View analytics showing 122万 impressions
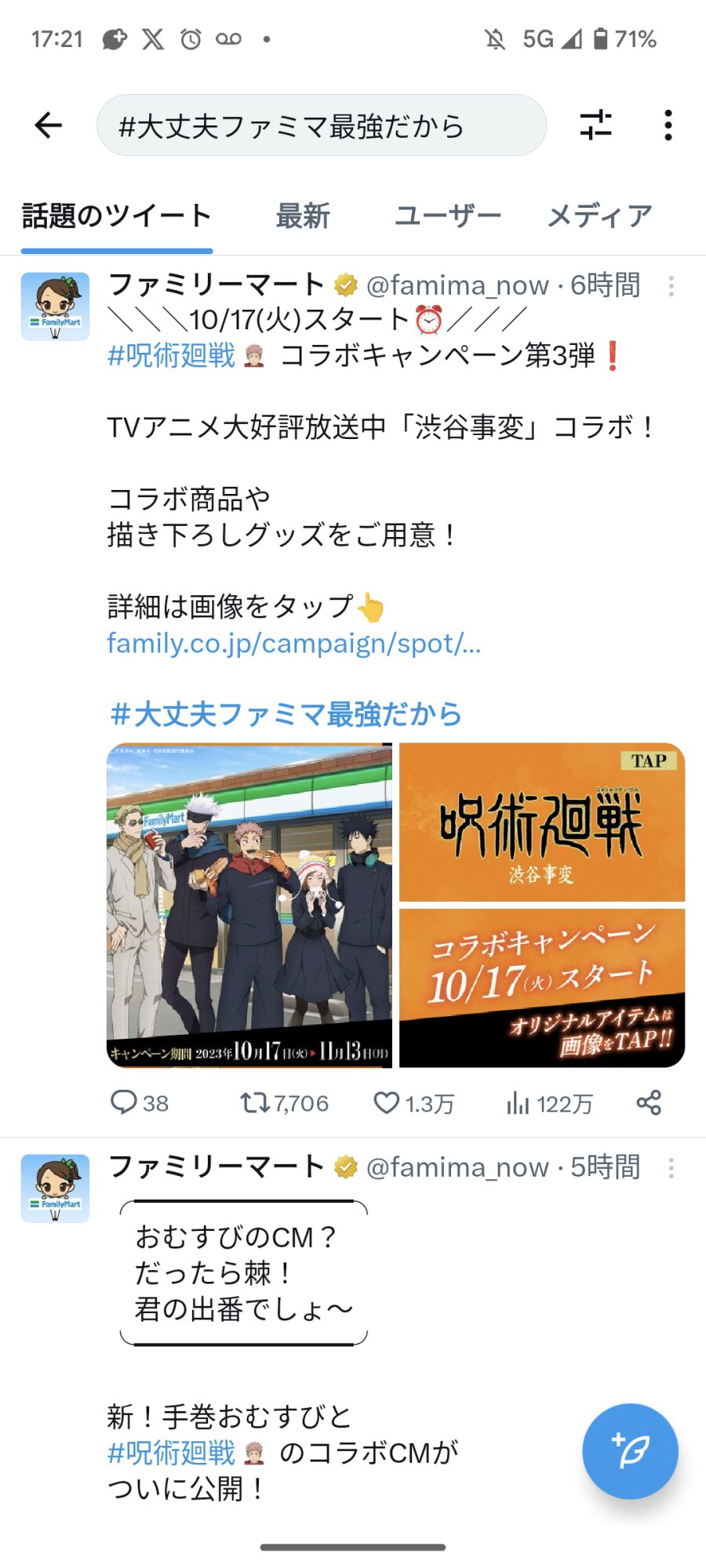 518,1103
